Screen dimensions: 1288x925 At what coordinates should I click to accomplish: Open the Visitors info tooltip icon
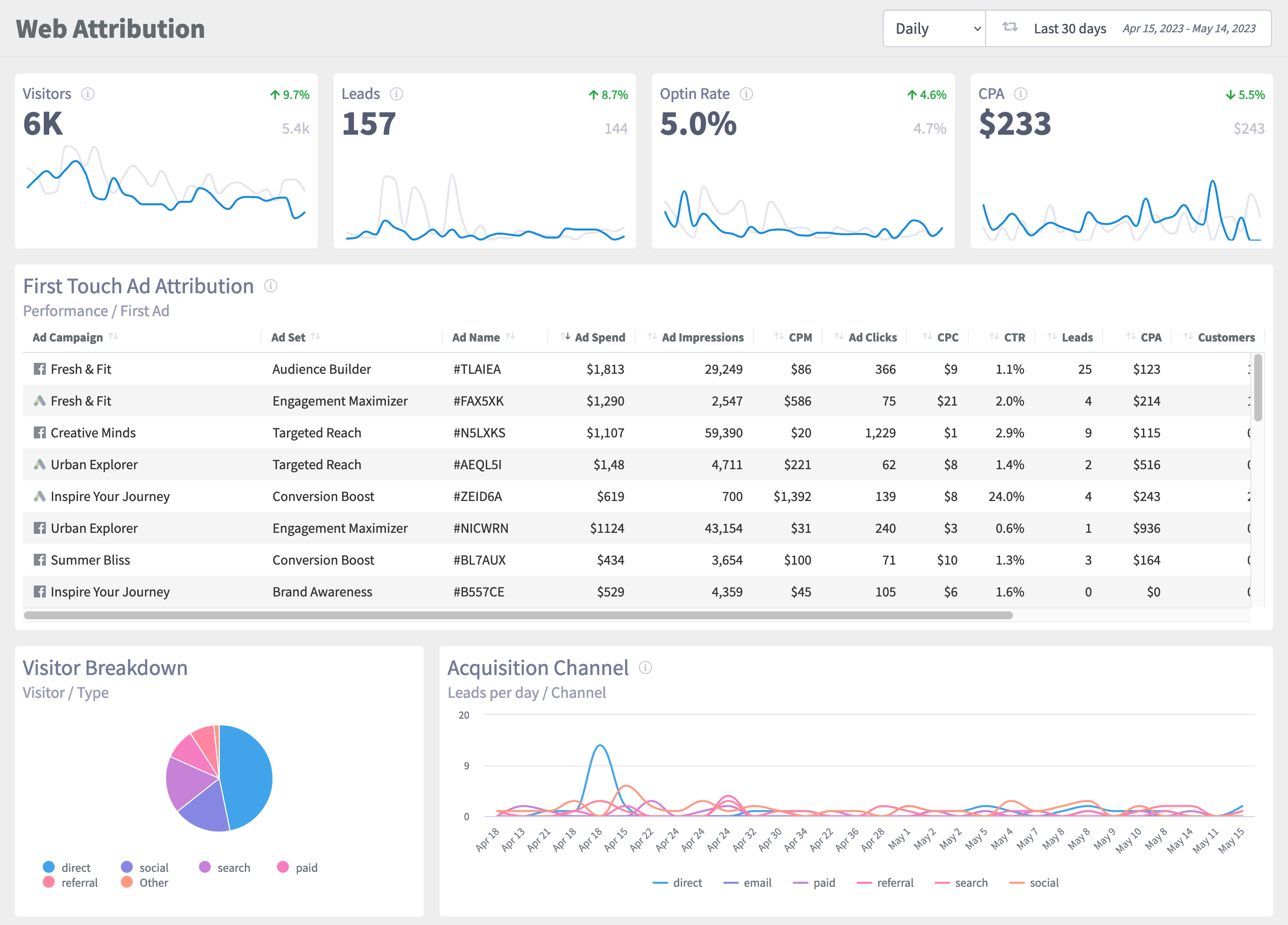click(x=88, y=93)
